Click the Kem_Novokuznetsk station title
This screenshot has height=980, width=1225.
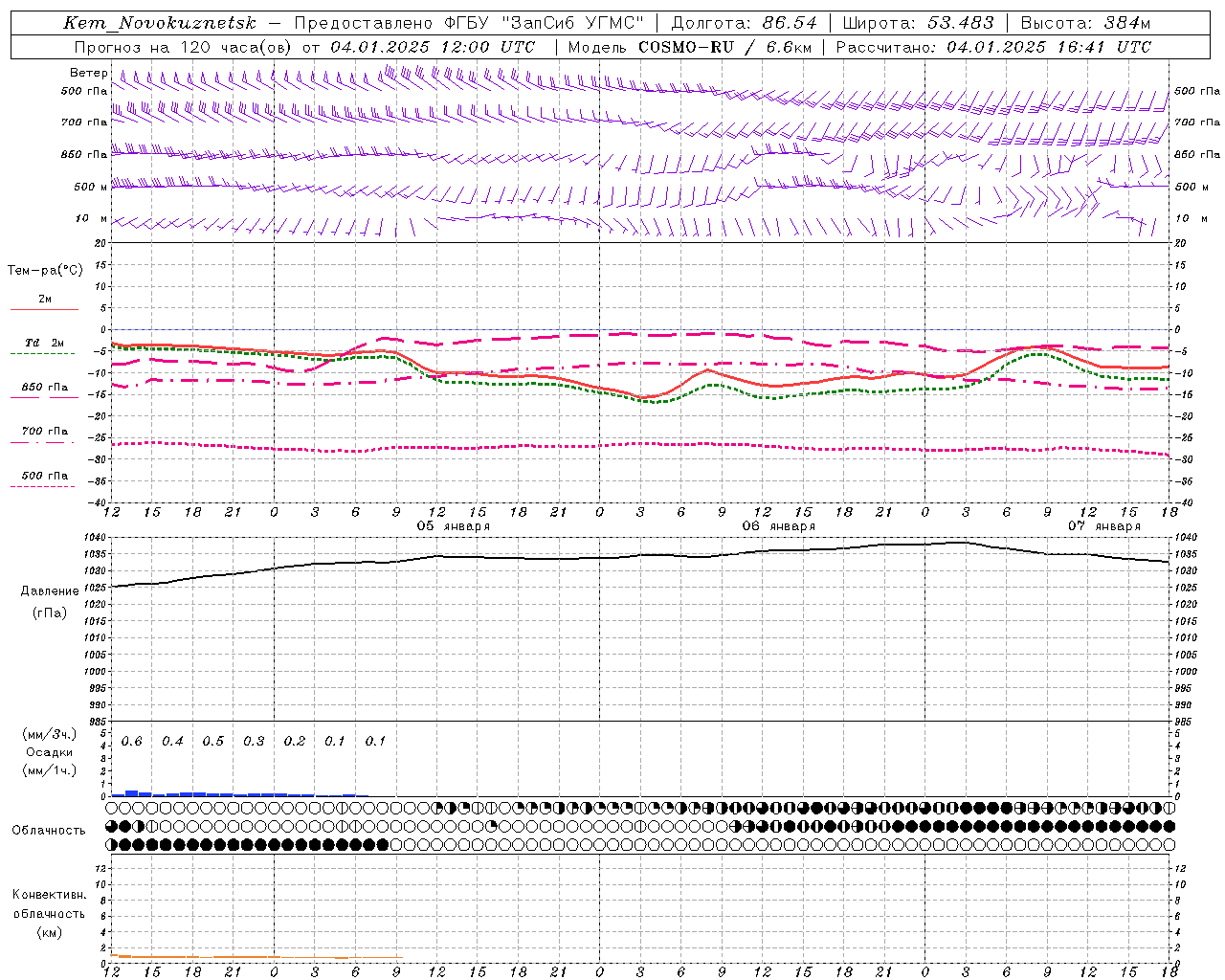160,23
